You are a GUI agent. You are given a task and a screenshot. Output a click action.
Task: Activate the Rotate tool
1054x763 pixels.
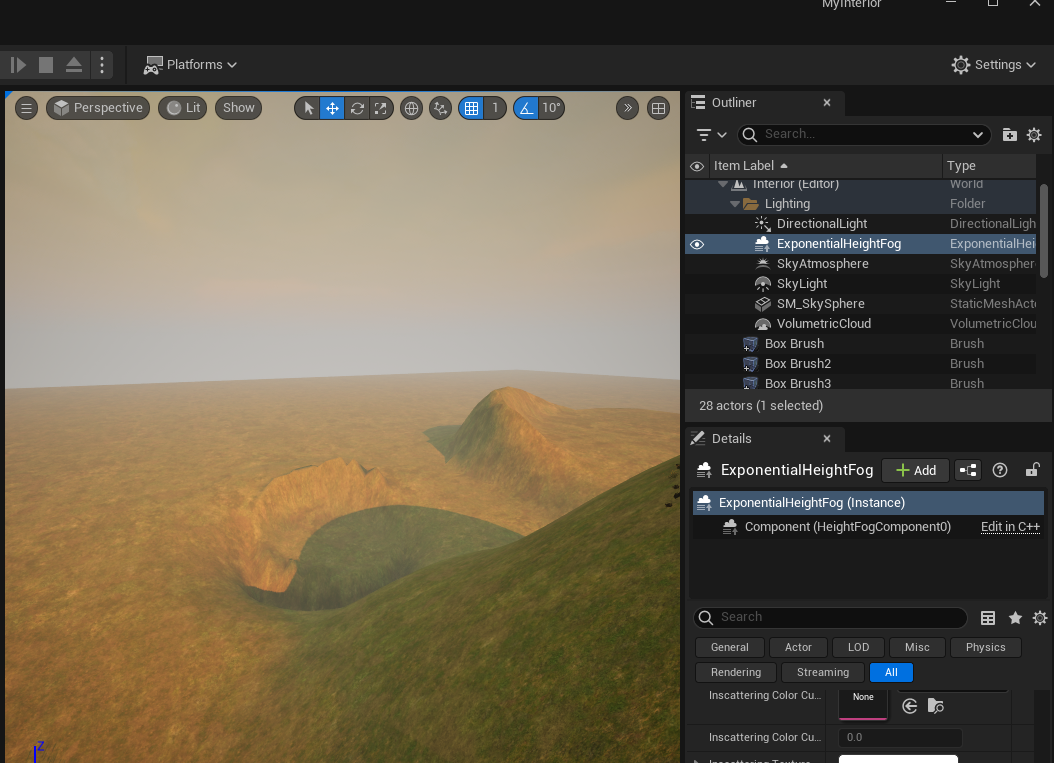pos(357,108)
